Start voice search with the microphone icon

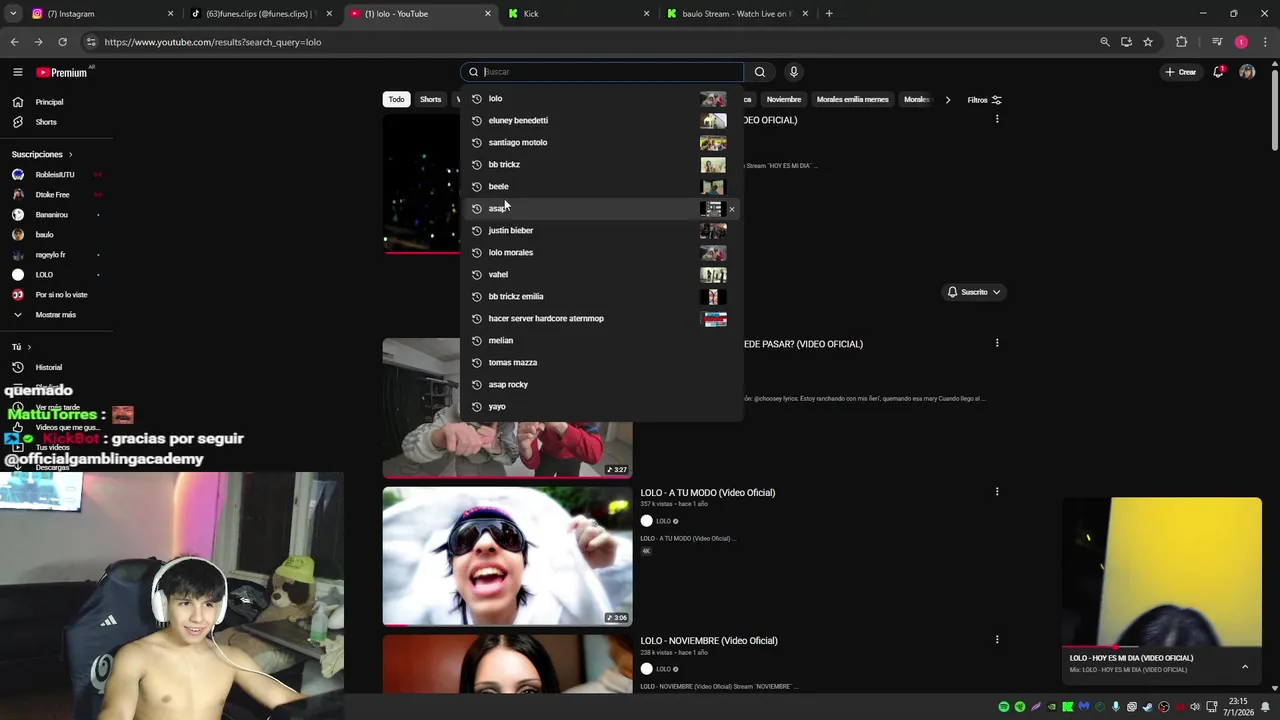[x=794, y=72]
